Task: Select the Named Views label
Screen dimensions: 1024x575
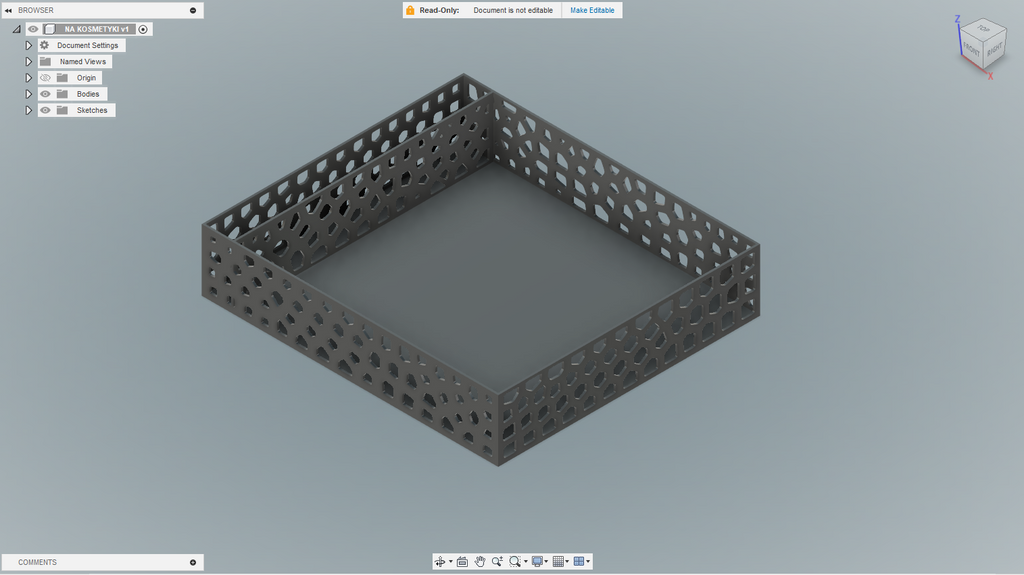Action: pos(83,61)
